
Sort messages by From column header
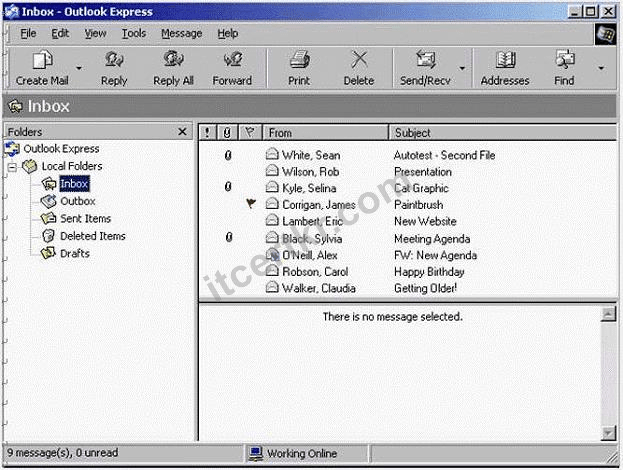pyautogui.click(x=325, y=132)
